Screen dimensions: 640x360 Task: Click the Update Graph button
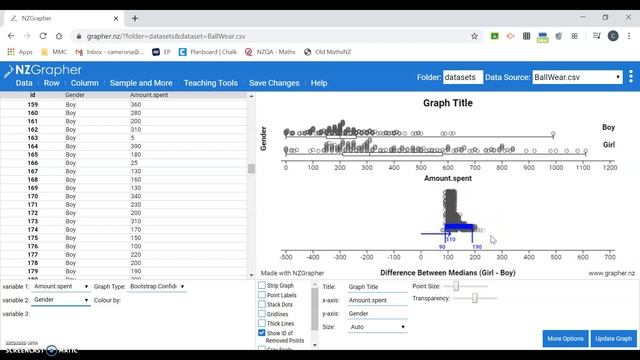coord(613,339)
